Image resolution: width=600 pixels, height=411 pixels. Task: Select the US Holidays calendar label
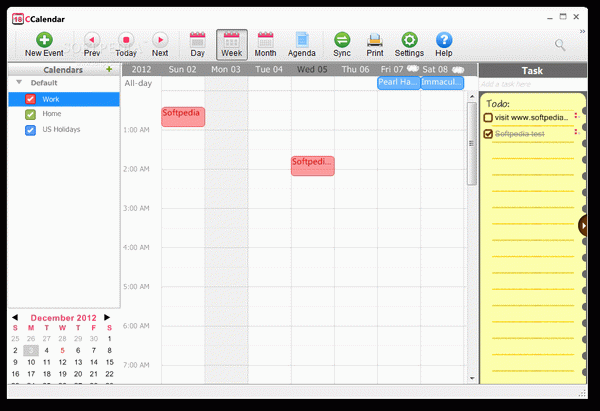pos(61,129)
